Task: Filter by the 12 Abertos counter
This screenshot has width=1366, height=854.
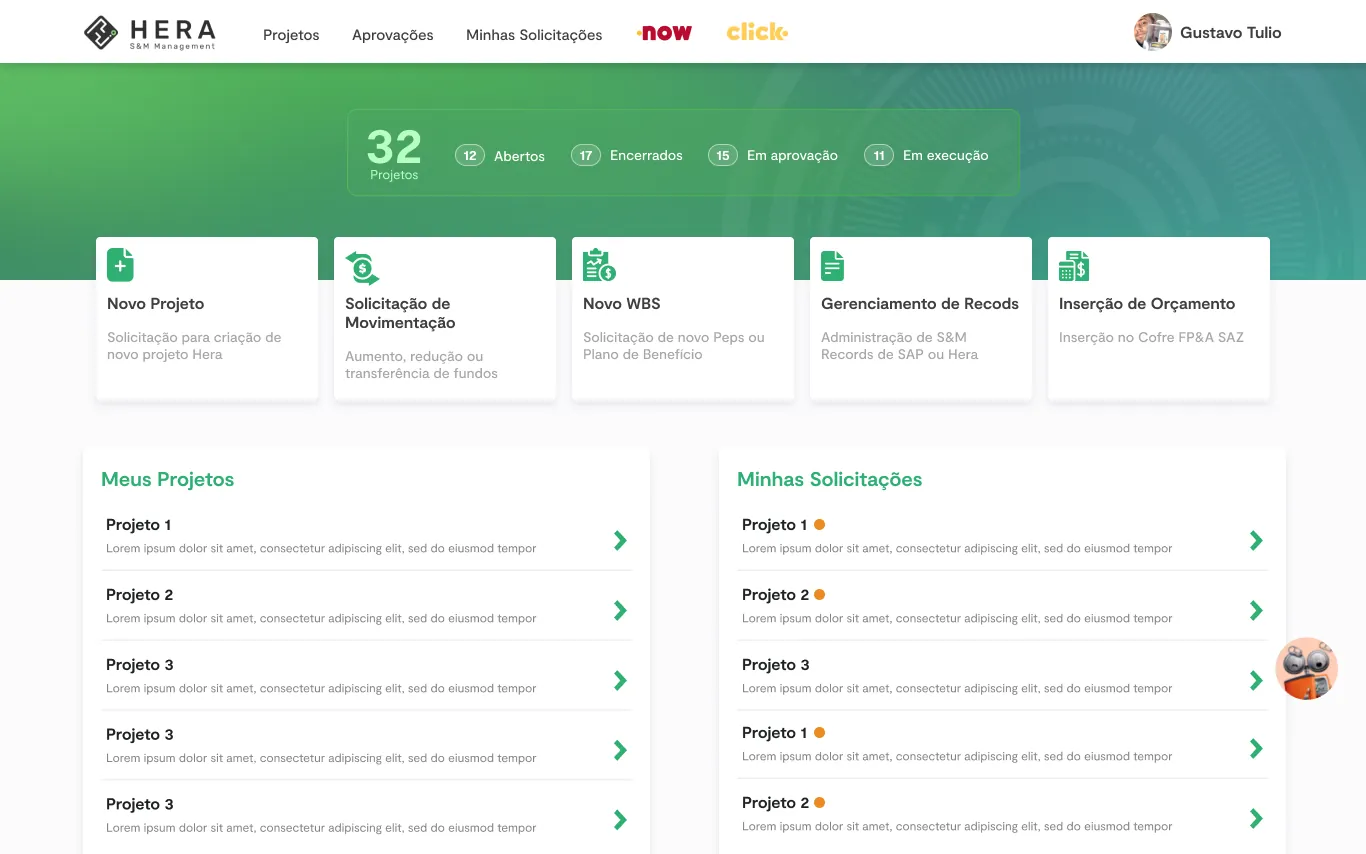Action: tap(500, 156)
